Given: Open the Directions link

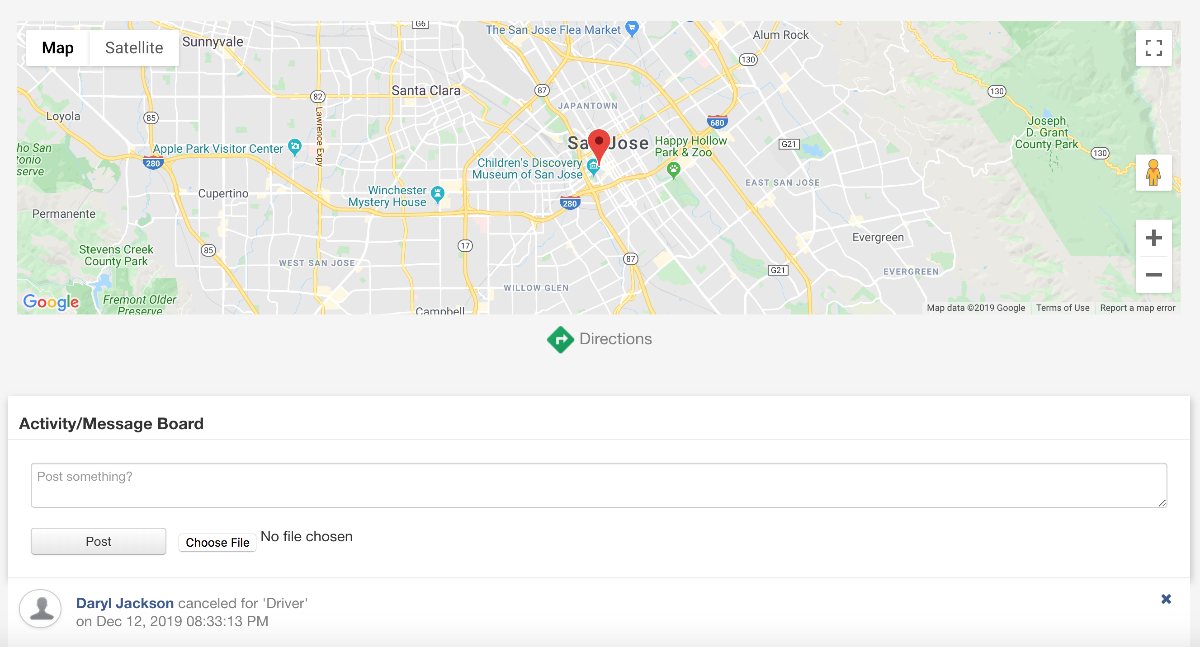Looking at the screenshot, I should (x=616, y=339).
